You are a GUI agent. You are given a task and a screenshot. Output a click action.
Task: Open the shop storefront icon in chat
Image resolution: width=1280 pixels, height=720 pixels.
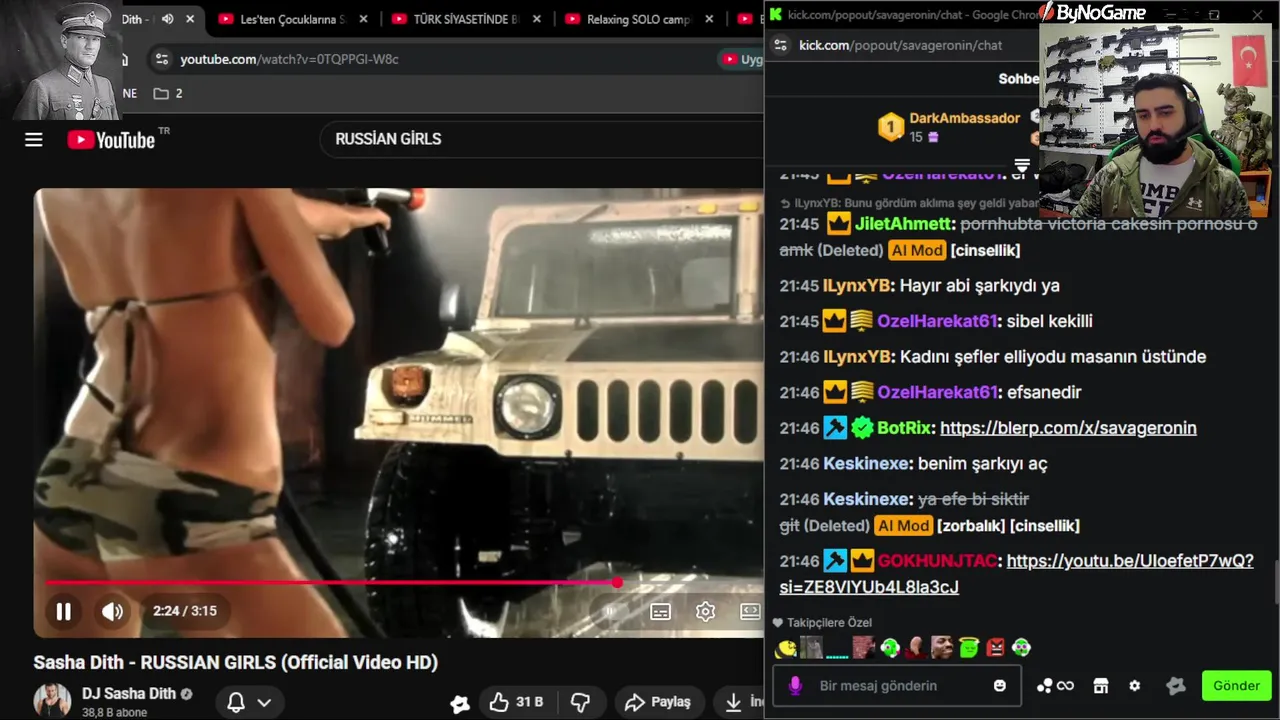[x=1101, y=686]
